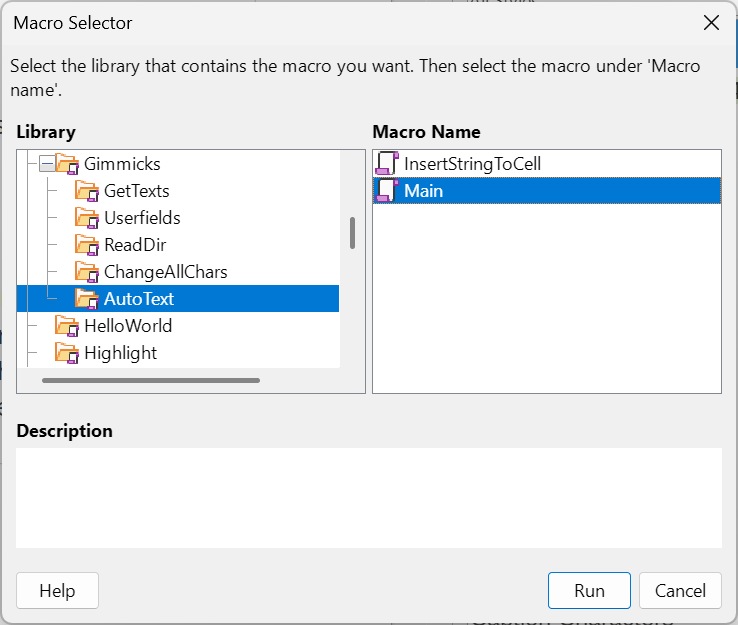Click the Library horizontal scrollbar thumb
Image resolution: width=738 pixels, height=625 pixels.
click(x=151, y=380)
